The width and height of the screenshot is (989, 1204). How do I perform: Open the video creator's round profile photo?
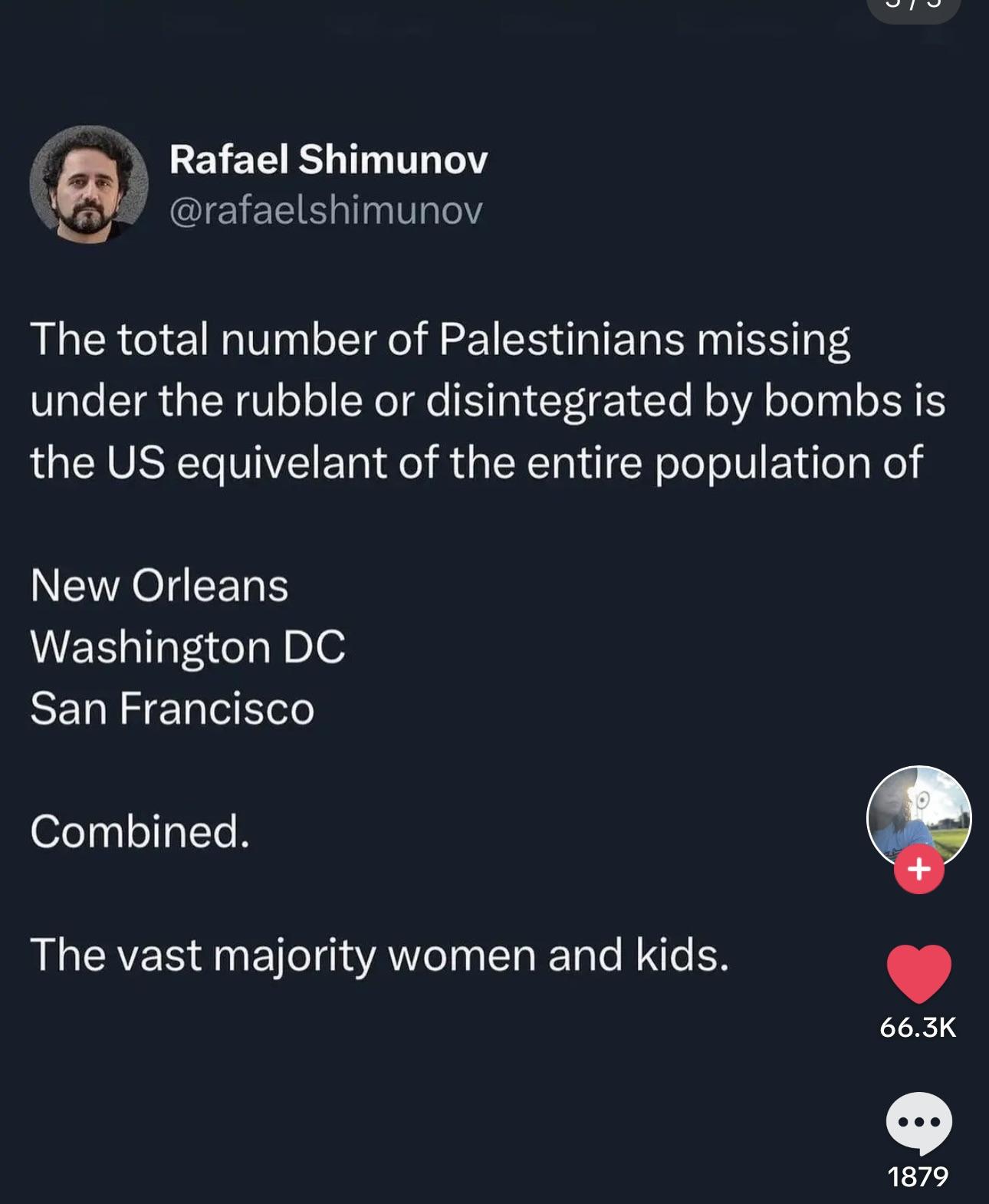918,816
